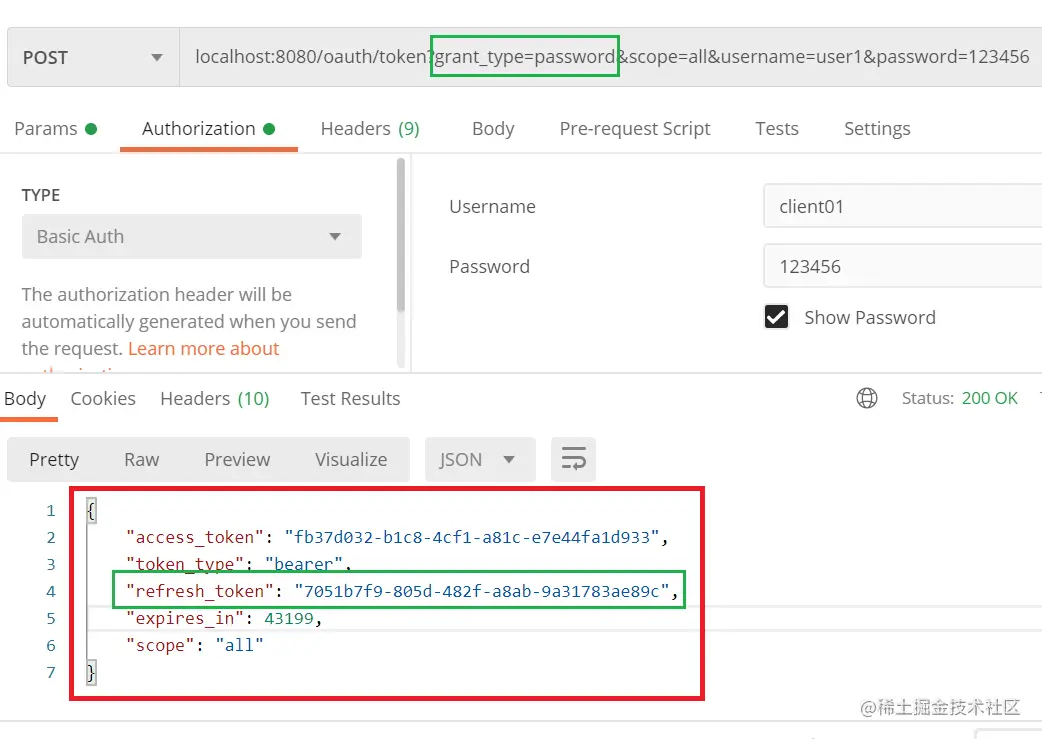Select the Raw view button

click(x=142, y=459)
